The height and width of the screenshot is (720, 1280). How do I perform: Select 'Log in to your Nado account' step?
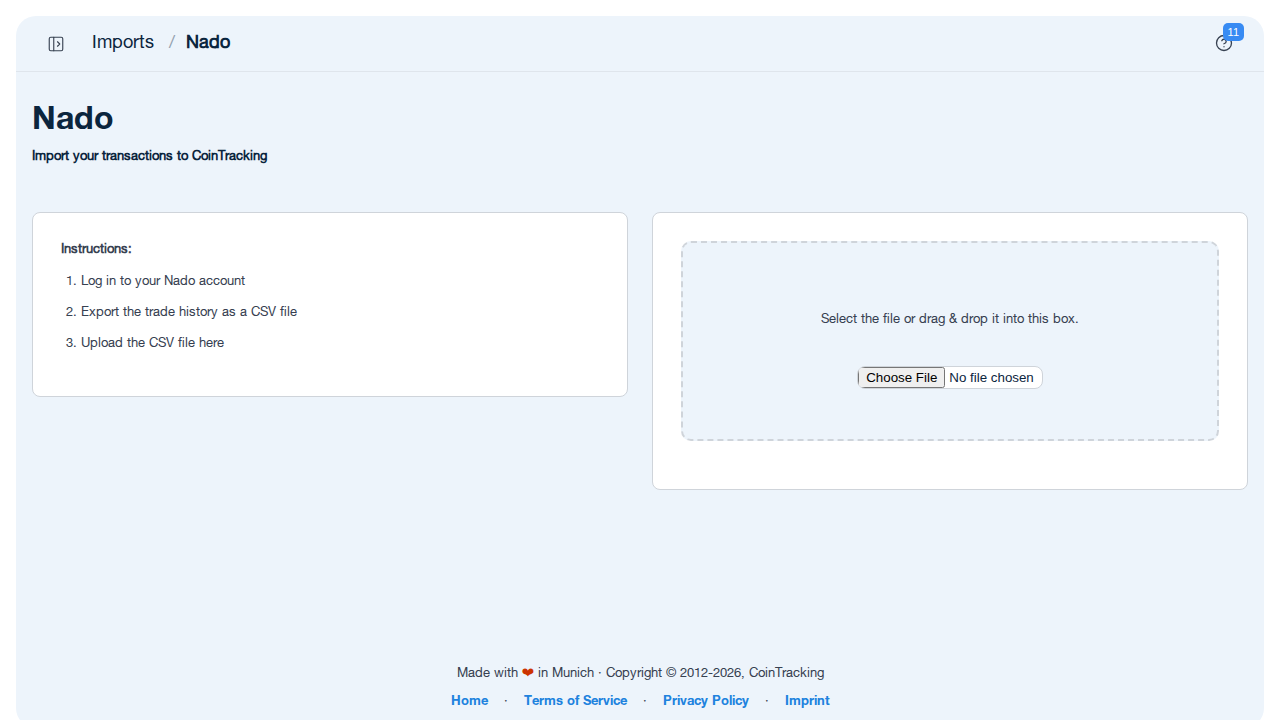163,280
